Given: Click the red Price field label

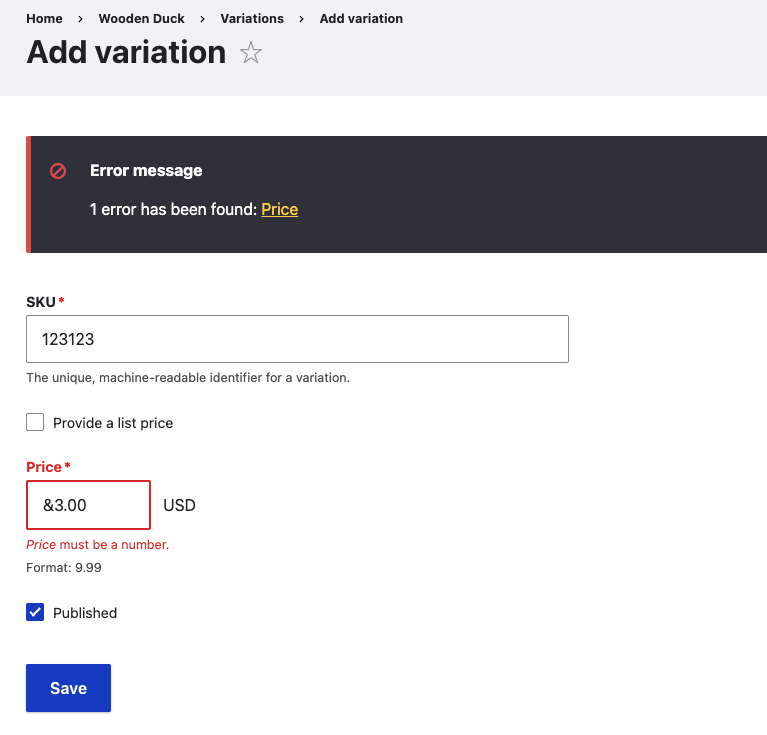Looking at the screenshot, I should (x=44, y=467).
